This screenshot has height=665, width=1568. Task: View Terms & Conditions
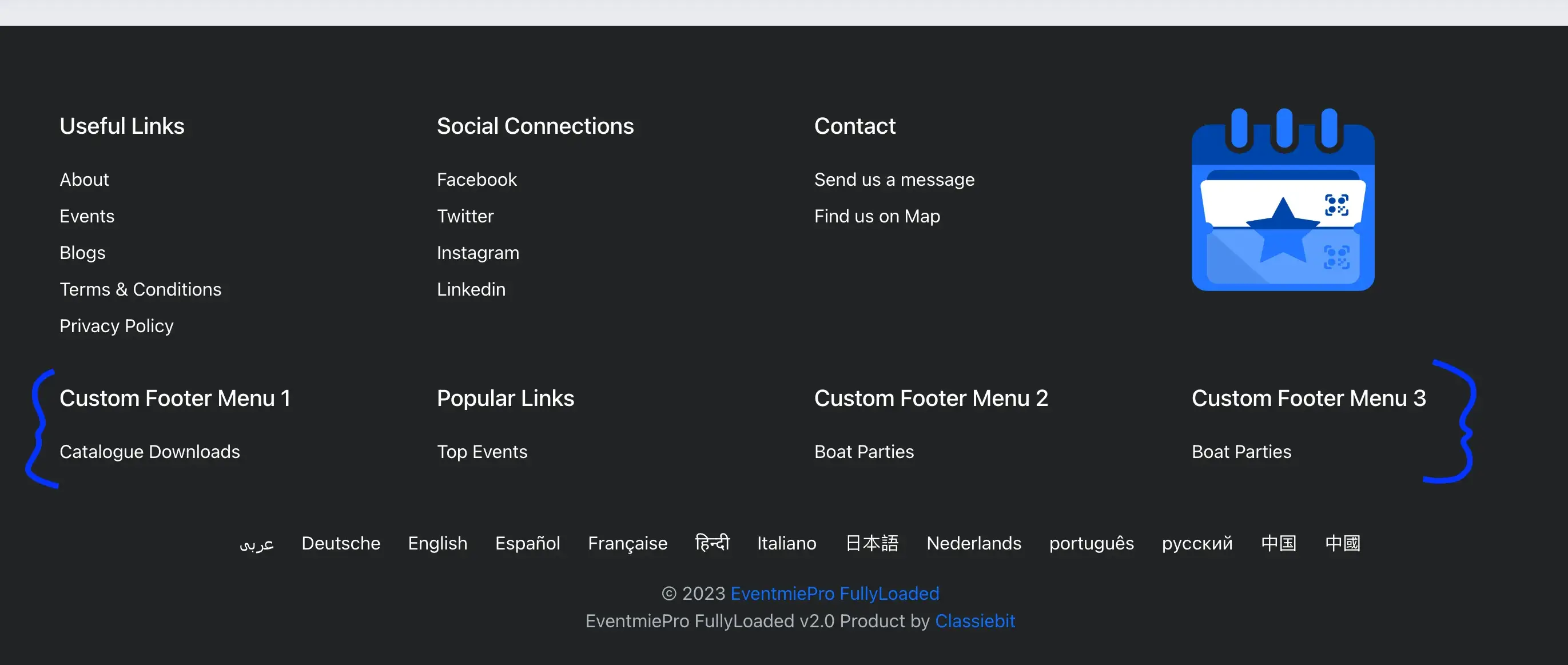[141, 289]
